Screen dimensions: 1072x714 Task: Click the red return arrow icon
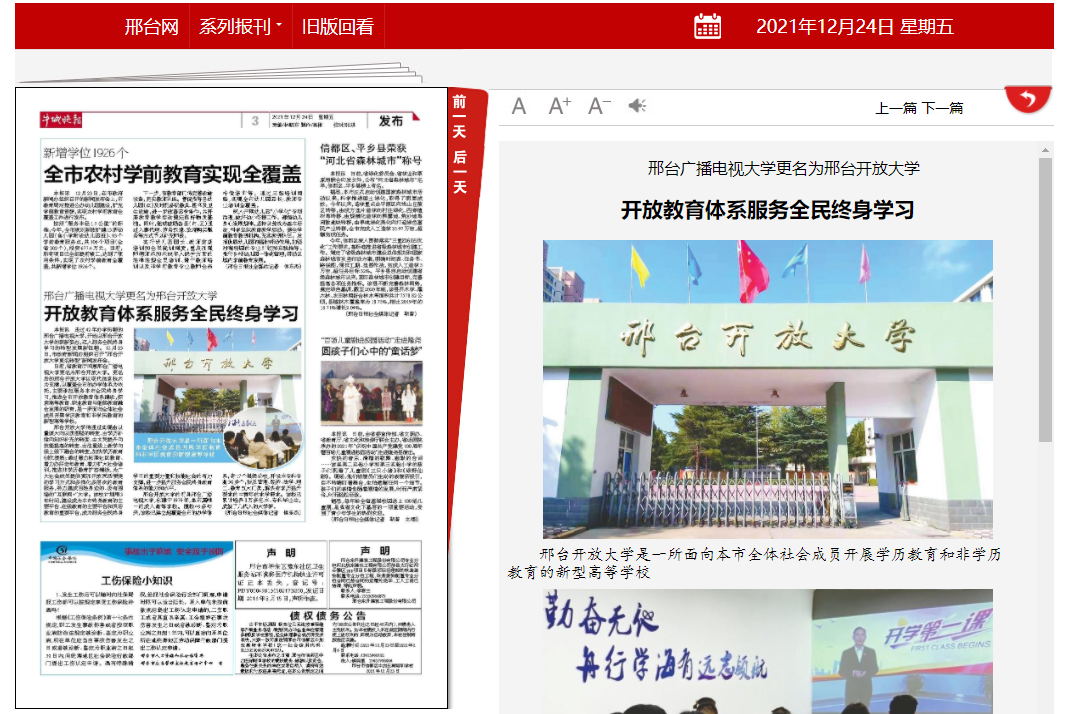point(1028,100)
